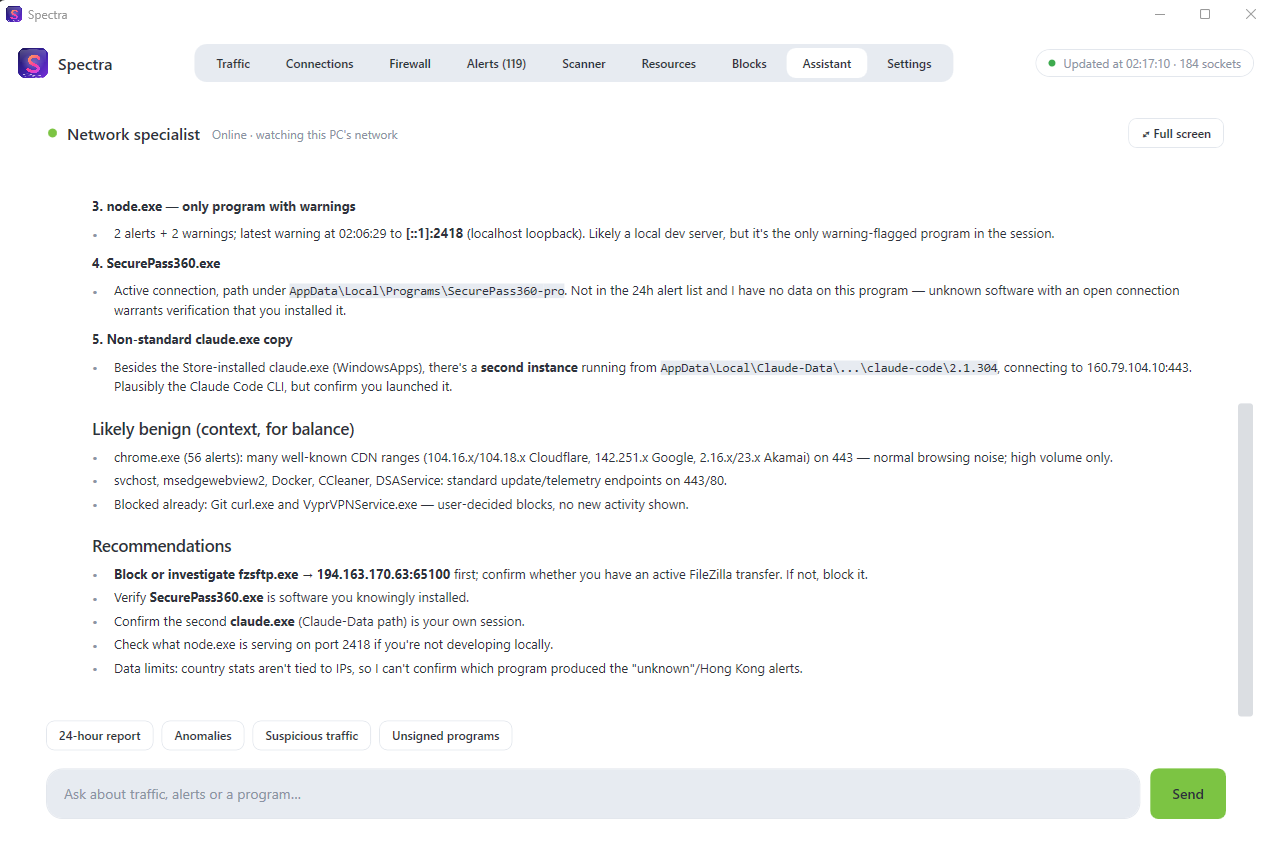Click the 'Block or investigate fzsftp.exe' recommendation

(491, 574)
